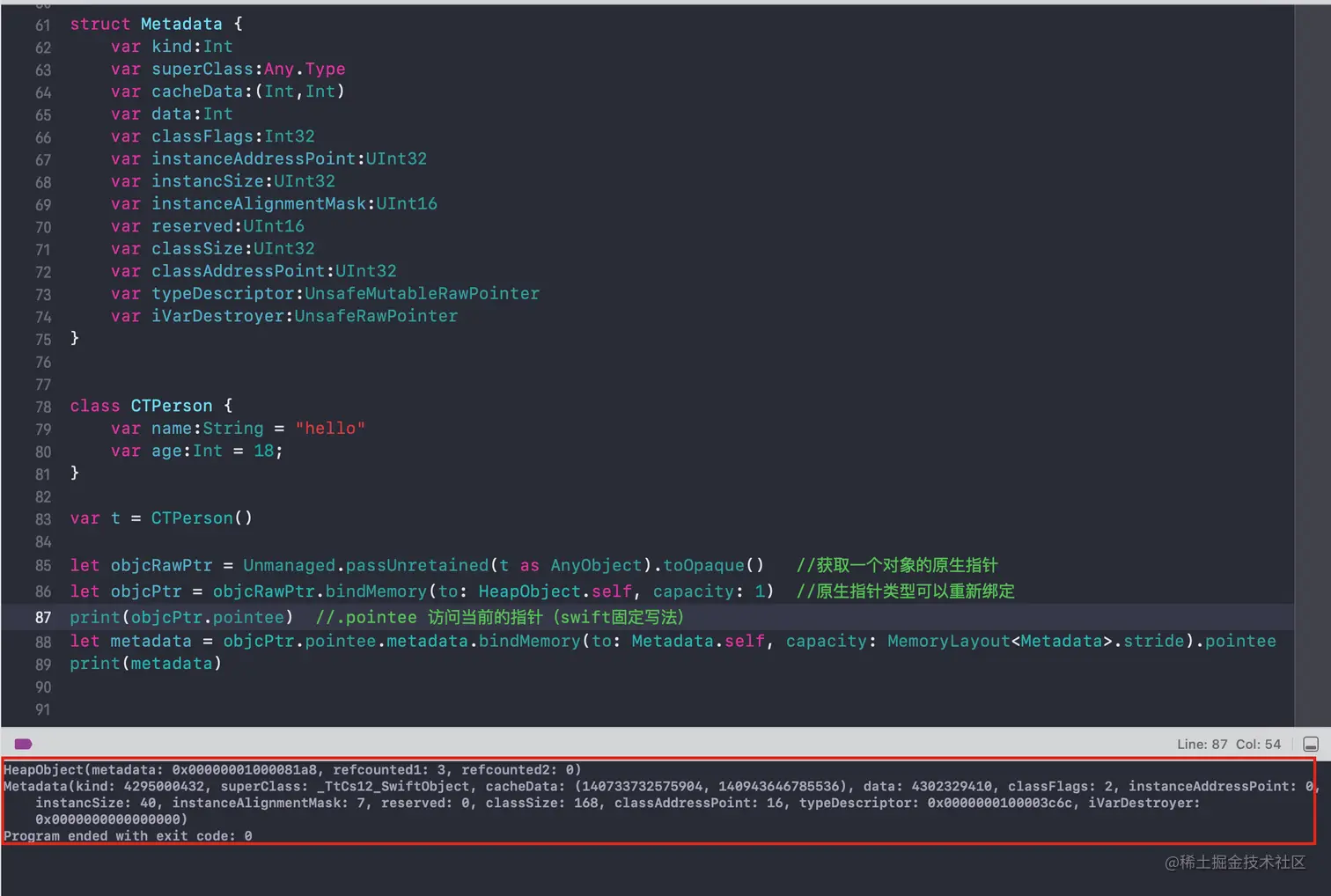
Task: Click line number 75 in the gutter
Action: click(43, 340)
